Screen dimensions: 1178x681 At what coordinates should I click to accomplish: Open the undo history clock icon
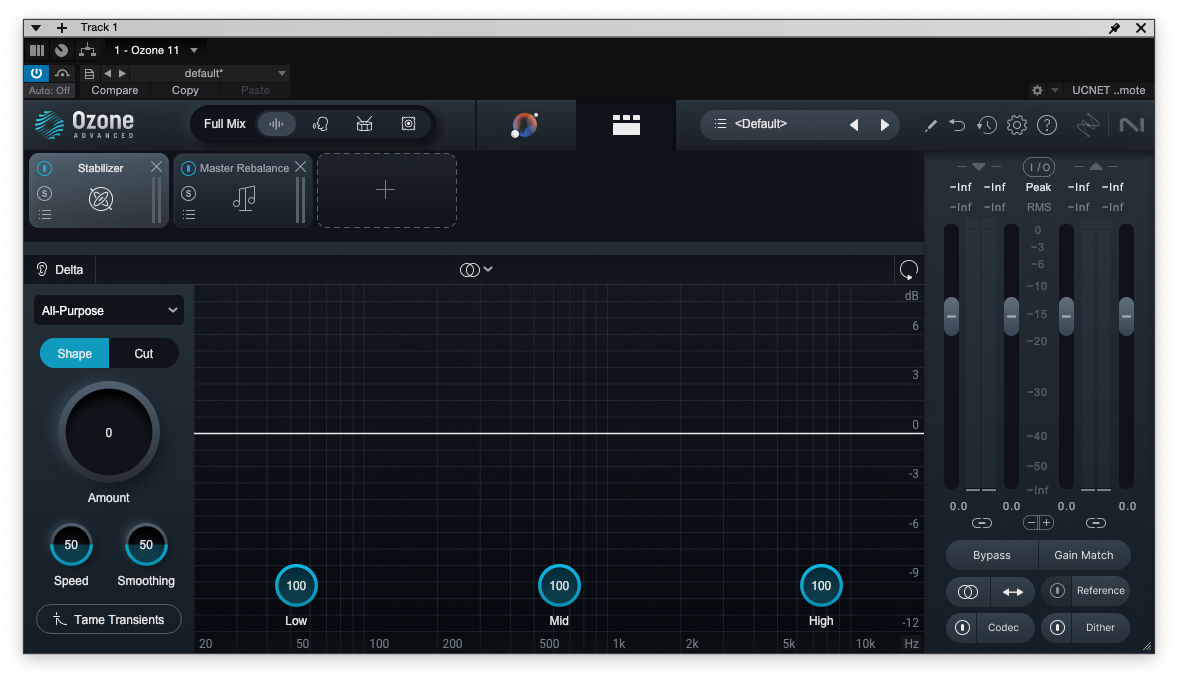986,126
